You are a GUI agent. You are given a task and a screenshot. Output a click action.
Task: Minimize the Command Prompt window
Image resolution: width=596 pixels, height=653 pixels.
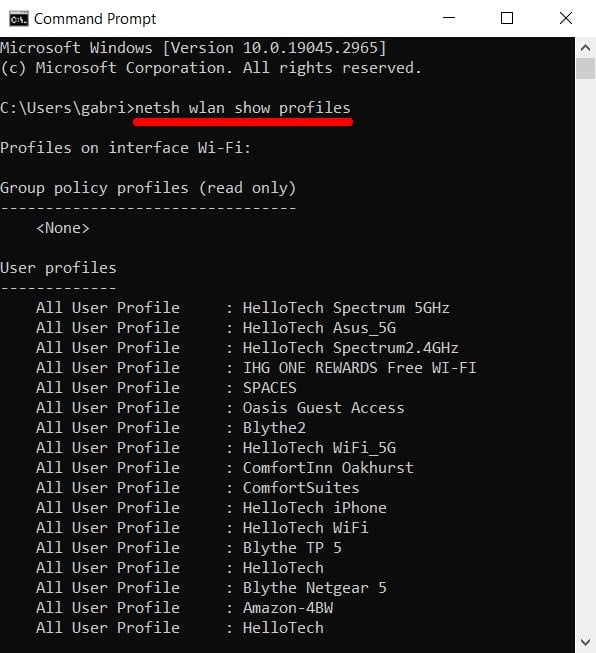click(449, 18)
